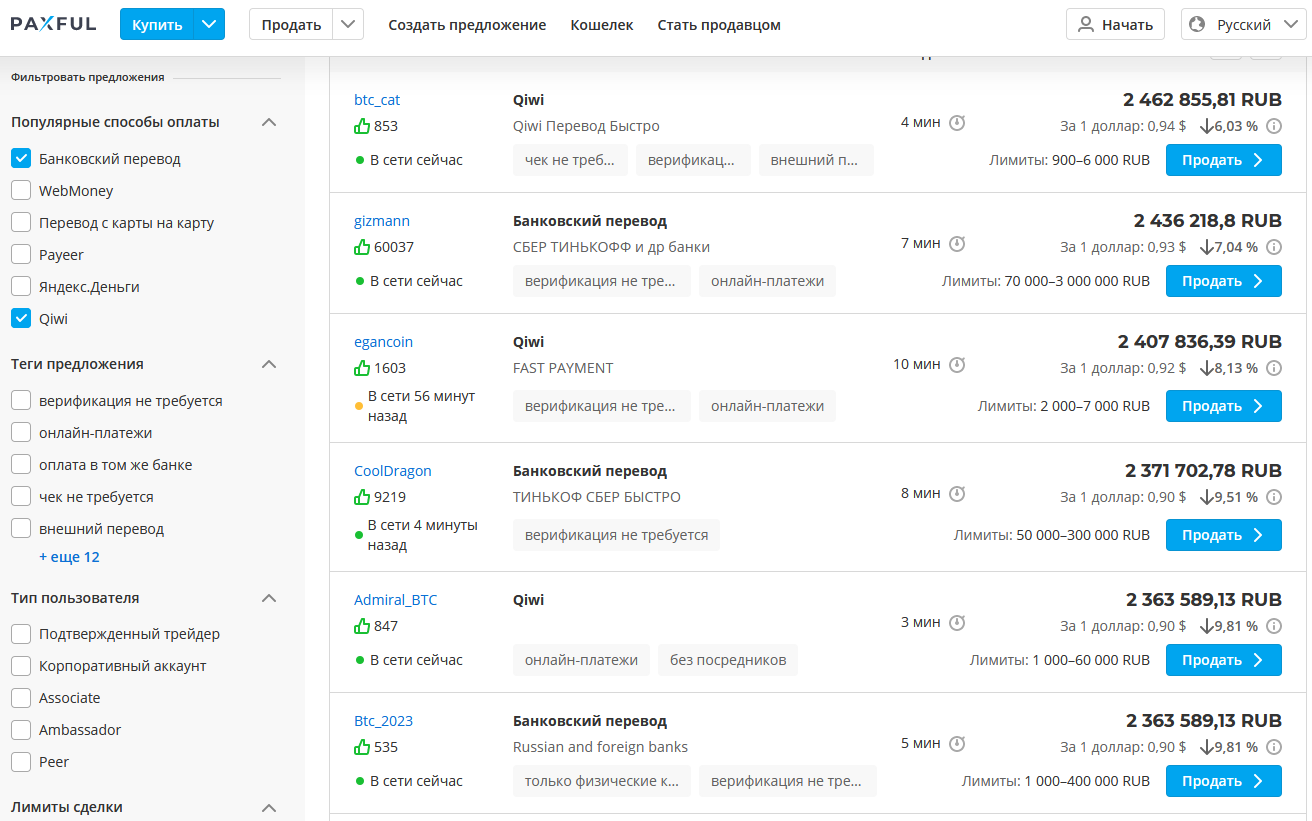This screenshot has width=1312, height=821.
Task: Go to the Paxful home logo
Action: [x=54, y=24]
